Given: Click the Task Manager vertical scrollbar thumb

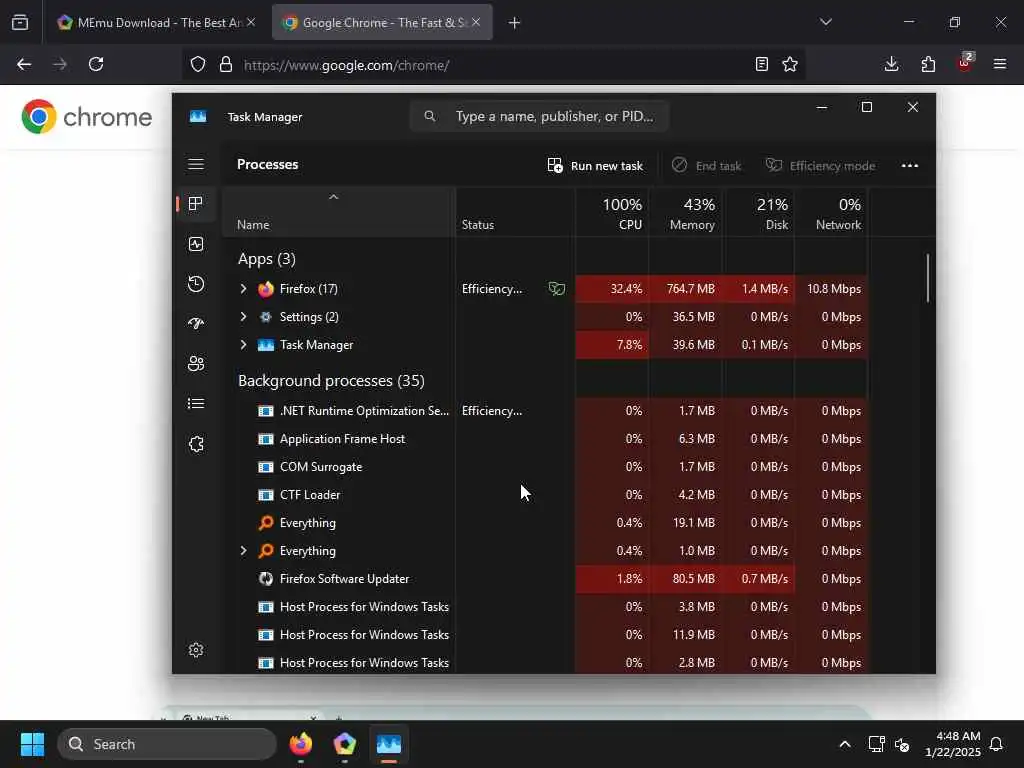Looking at the screenshot, I should coord(927,278).
